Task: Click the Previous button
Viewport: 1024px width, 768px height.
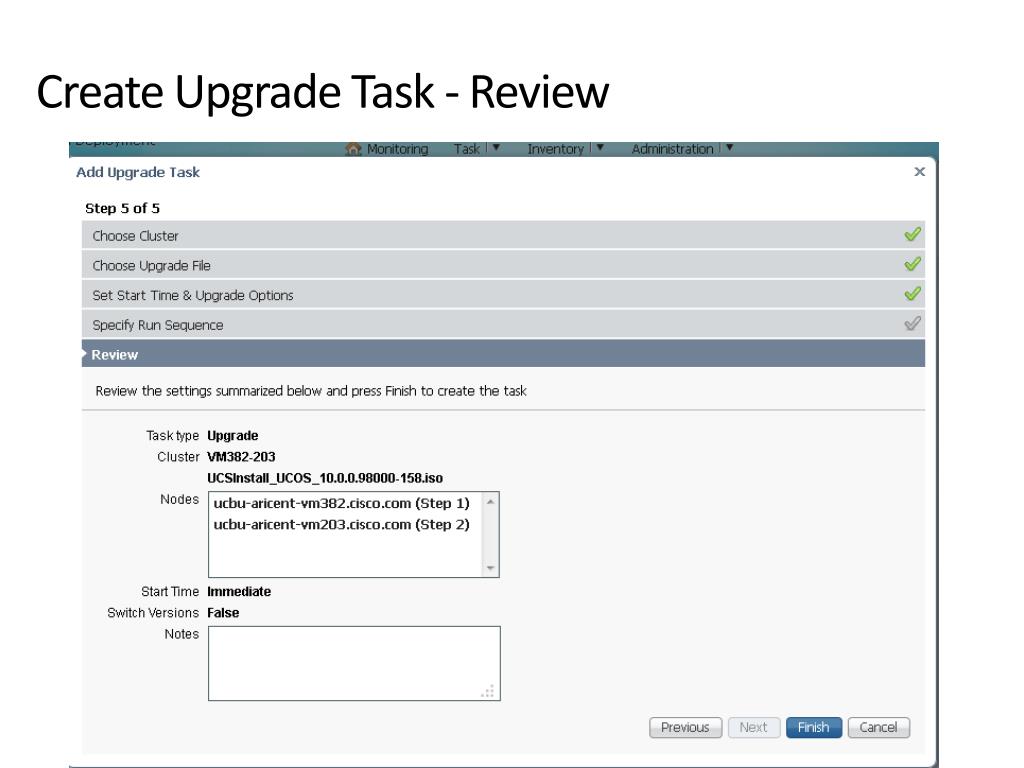Action: coord(686,728)
